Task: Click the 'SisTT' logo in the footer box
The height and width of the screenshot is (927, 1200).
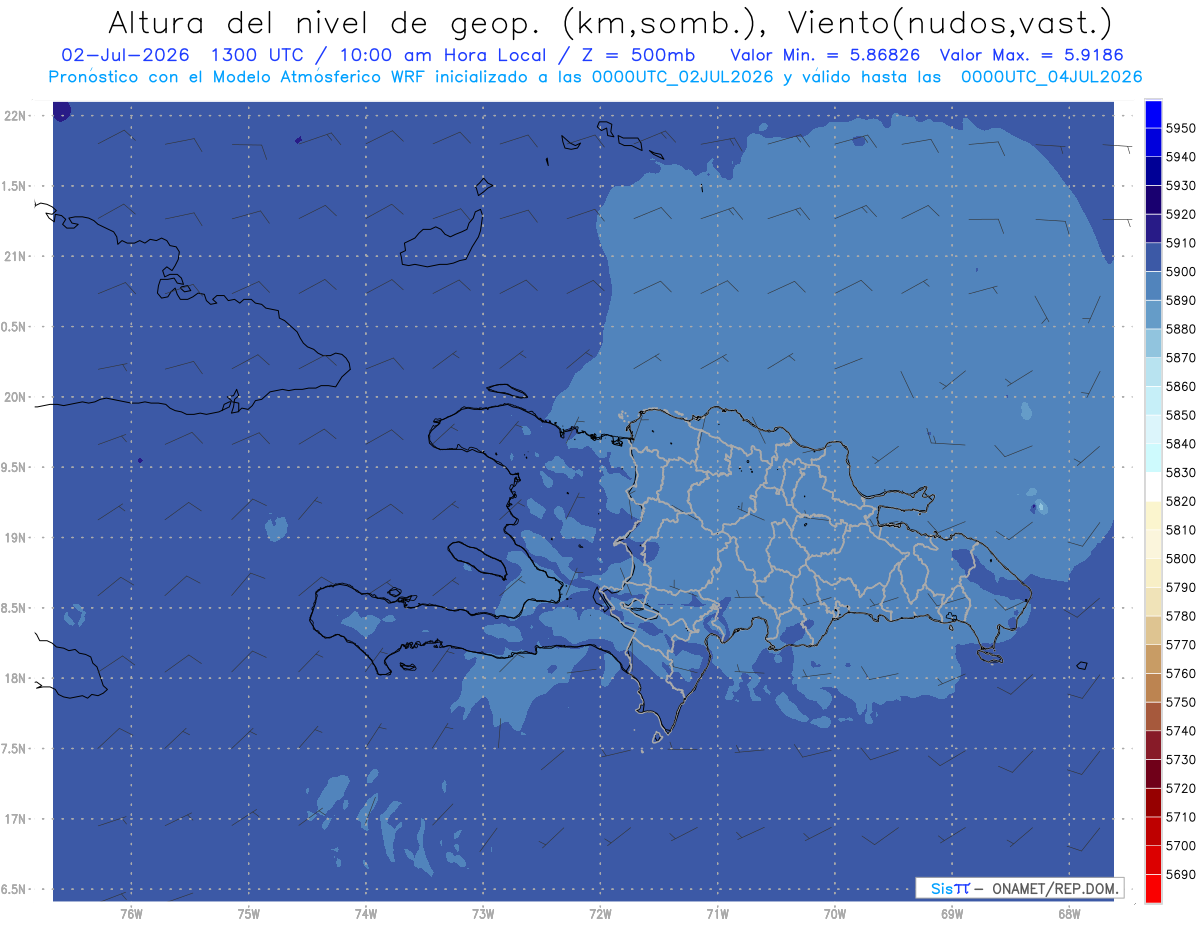Action: [x=950, y=888]
